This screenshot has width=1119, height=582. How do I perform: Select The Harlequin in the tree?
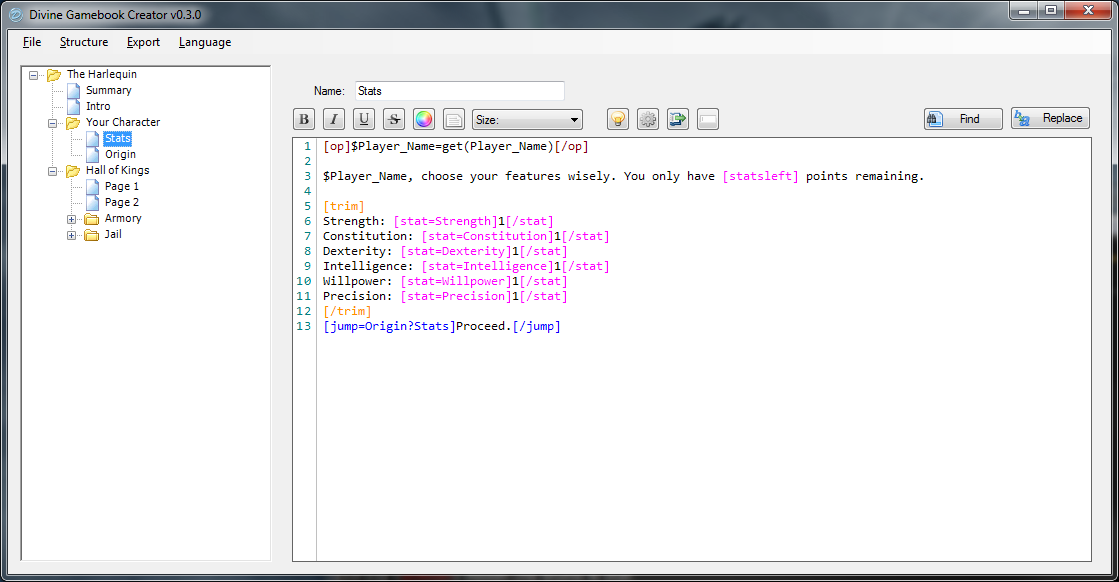[101, 74]
